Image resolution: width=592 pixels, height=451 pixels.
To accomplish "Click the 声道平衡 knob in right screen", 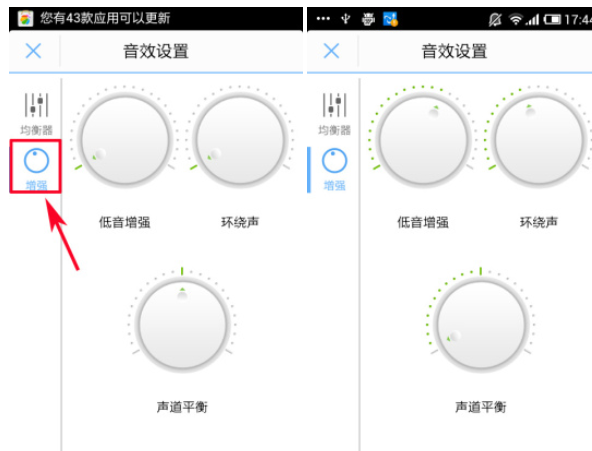I will [481, 325].
